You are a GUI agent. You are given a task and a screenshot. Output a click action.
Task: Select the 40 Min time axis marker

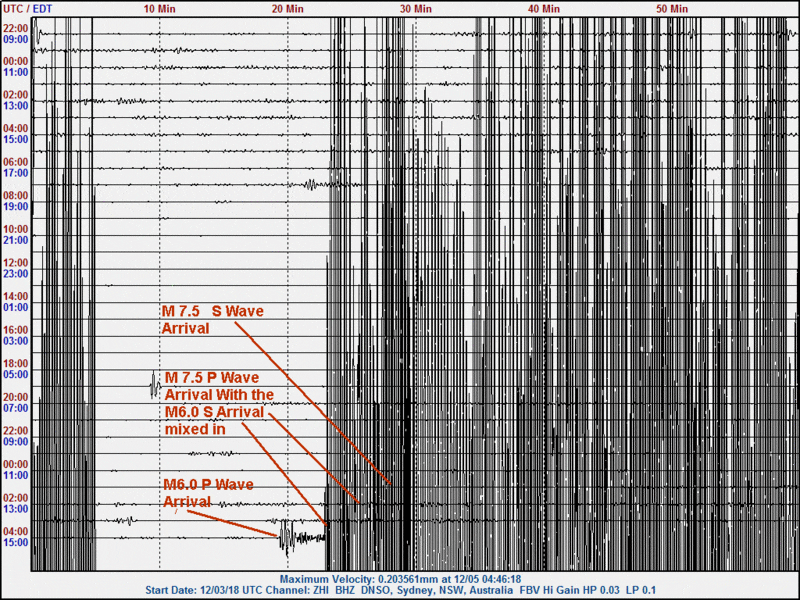coord(544,8)
